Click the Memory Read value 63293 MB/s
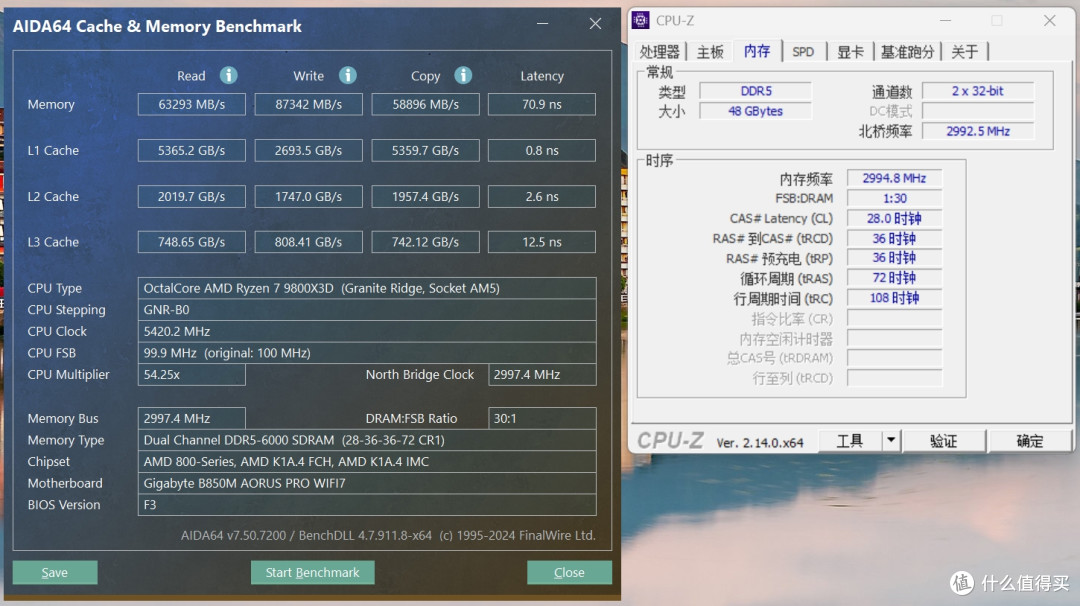1080x606 pixels. 191,104
